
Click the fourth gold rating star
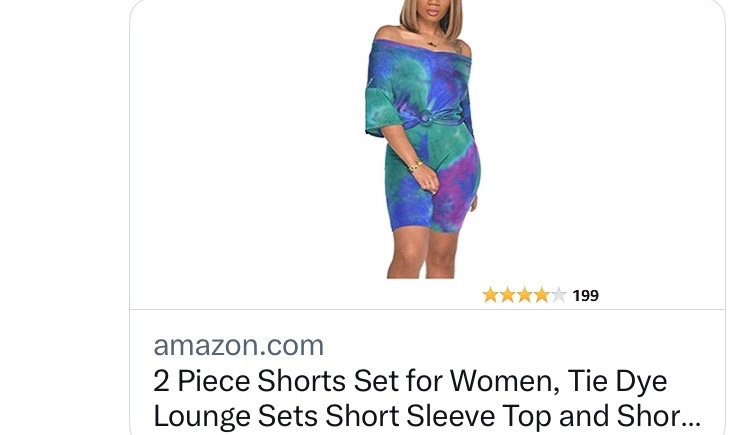point(541,295)
